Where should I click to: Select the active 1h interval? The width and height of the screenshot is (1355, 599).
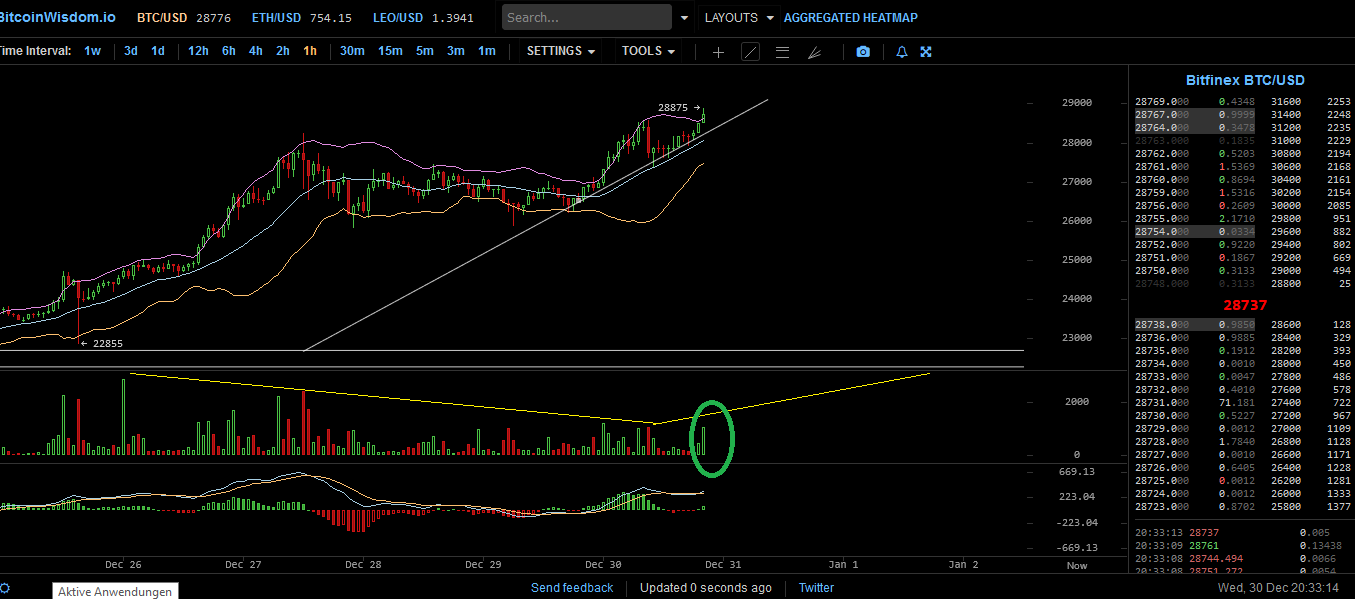pyautogui.click(x=310, y=51)
